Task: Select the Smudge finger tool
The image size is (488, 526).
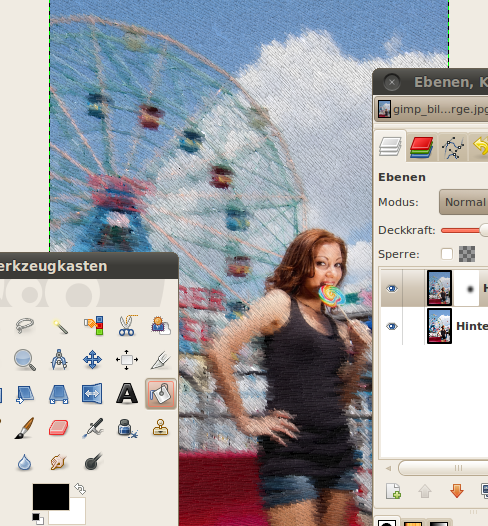Action: pyautogui.click(x=58, y=462)
